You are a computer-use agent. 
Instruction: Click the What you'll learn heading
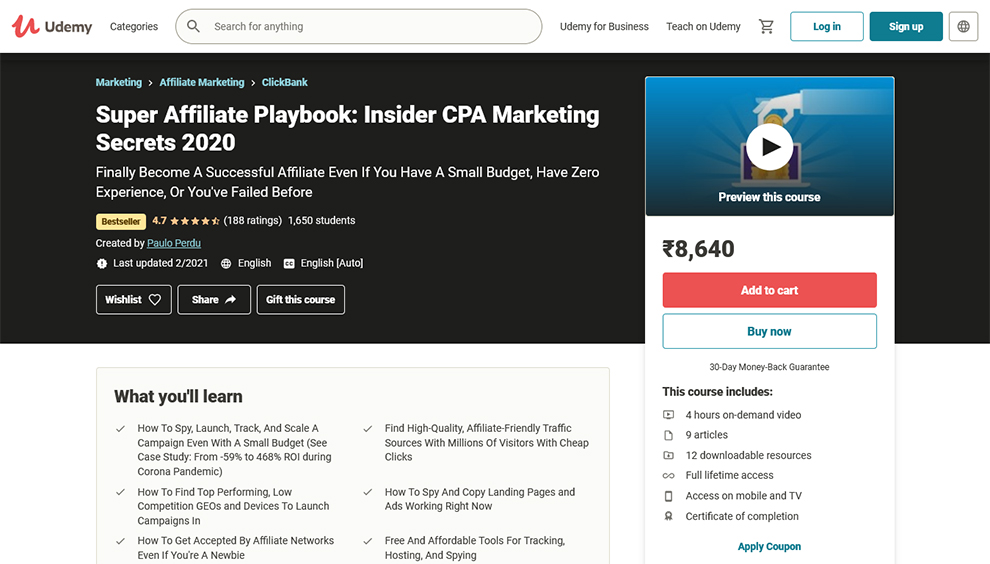178,397
